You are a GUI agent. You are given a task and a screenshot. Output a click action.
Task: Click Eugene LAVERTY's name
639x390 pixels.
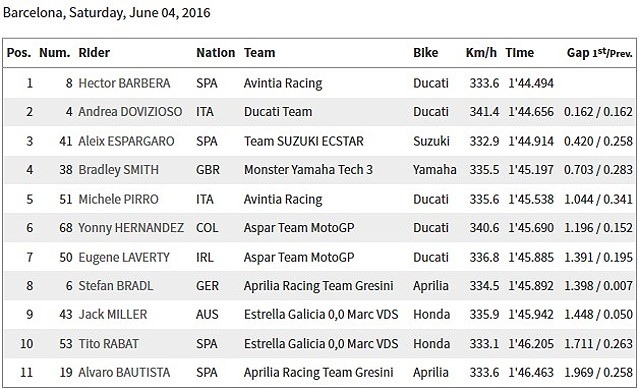[x=124, y=258]
